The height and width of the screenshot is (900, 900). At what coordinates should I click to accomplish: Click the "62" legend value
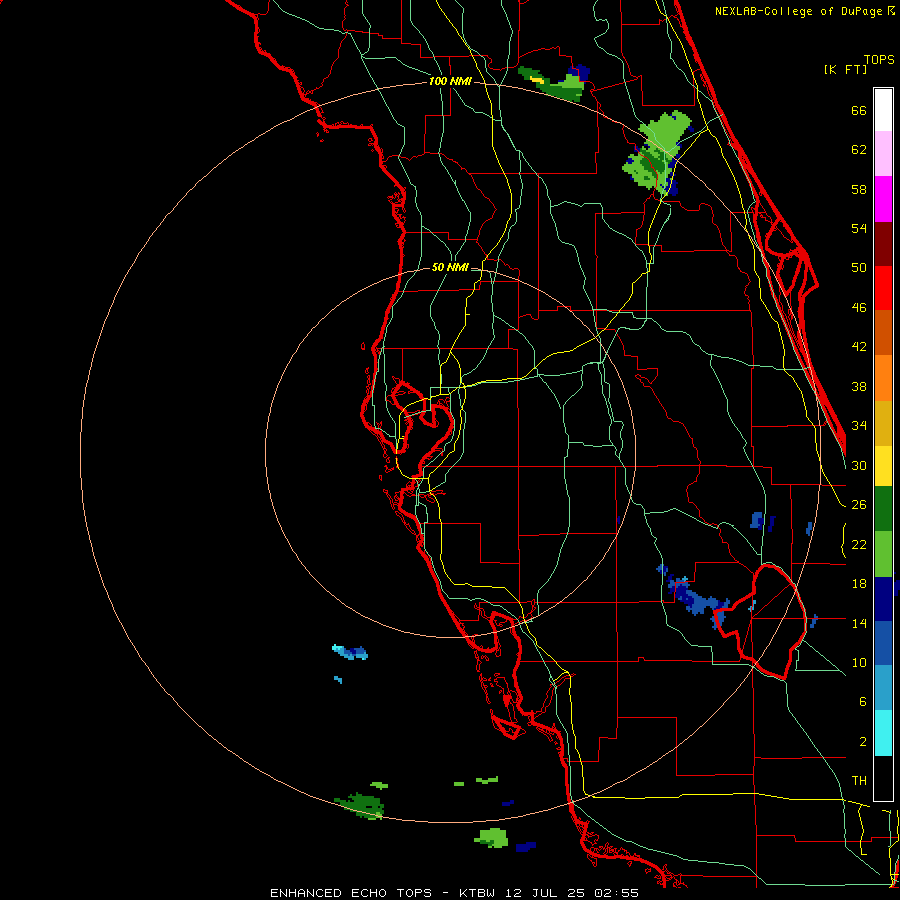859,150
